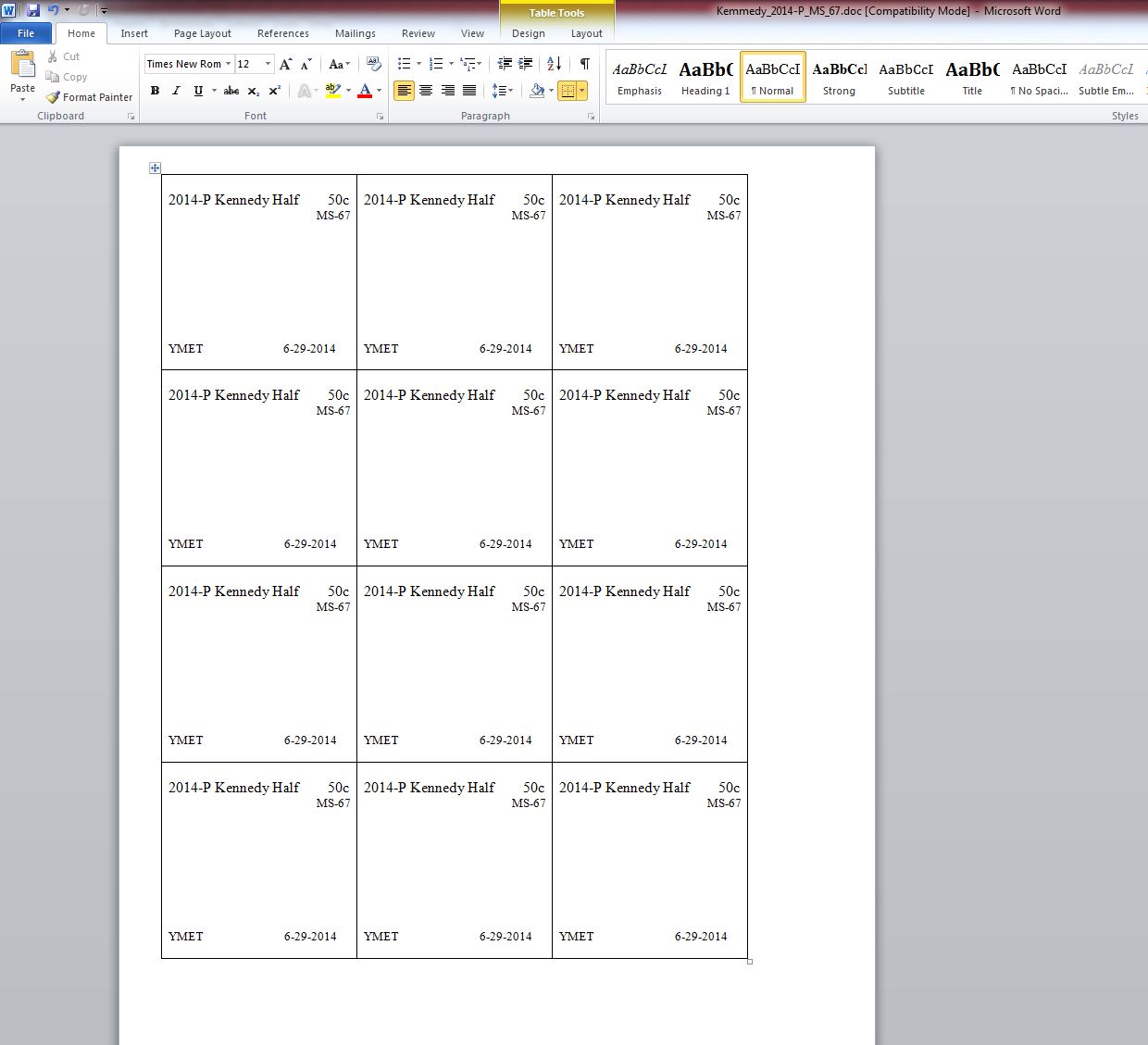
Task: Click the Clear Formatting icon
Action: click(x=374, y=64)
